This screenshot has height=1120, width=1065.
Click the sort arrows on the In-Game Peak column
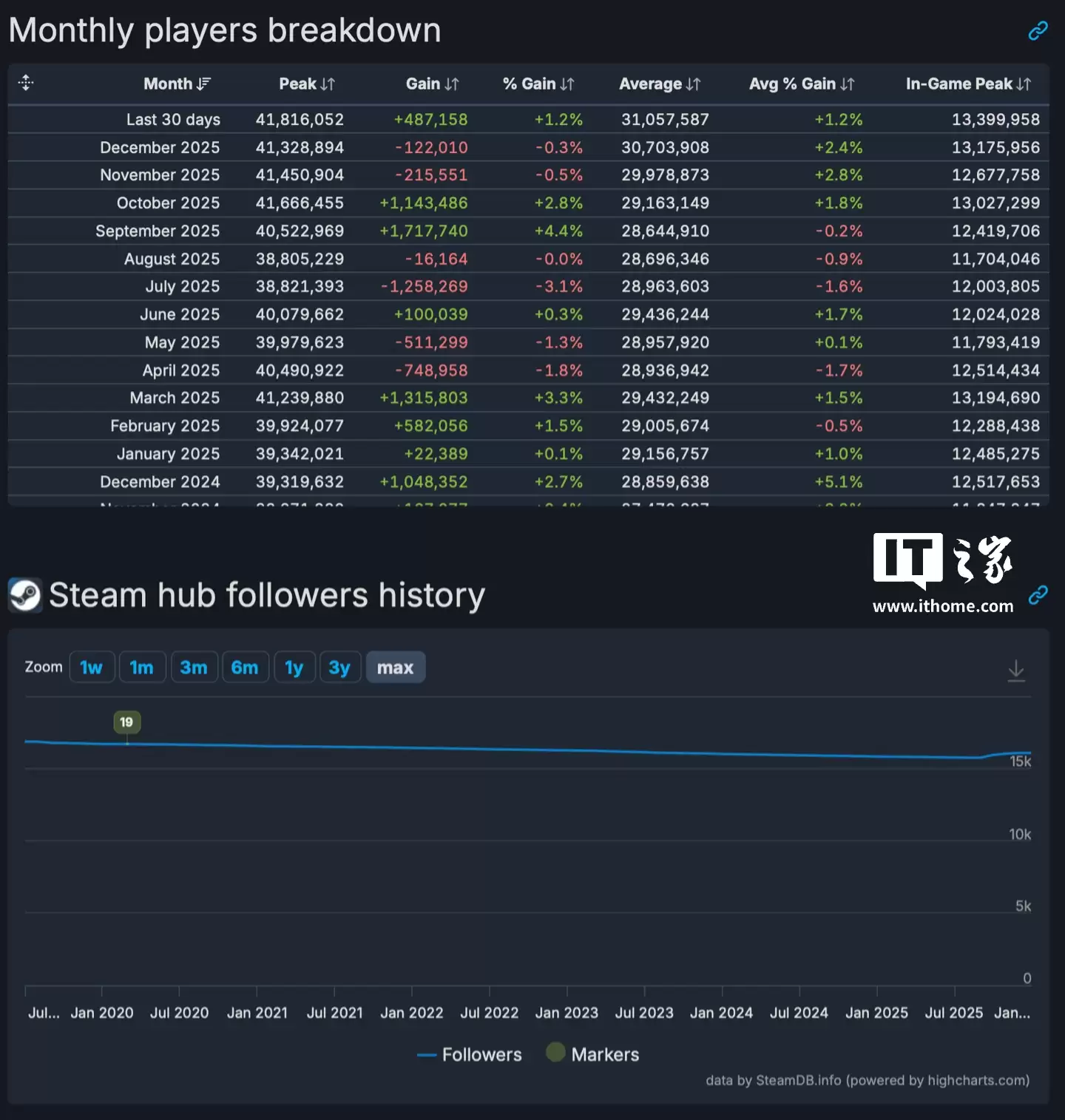coord(1024,84)
